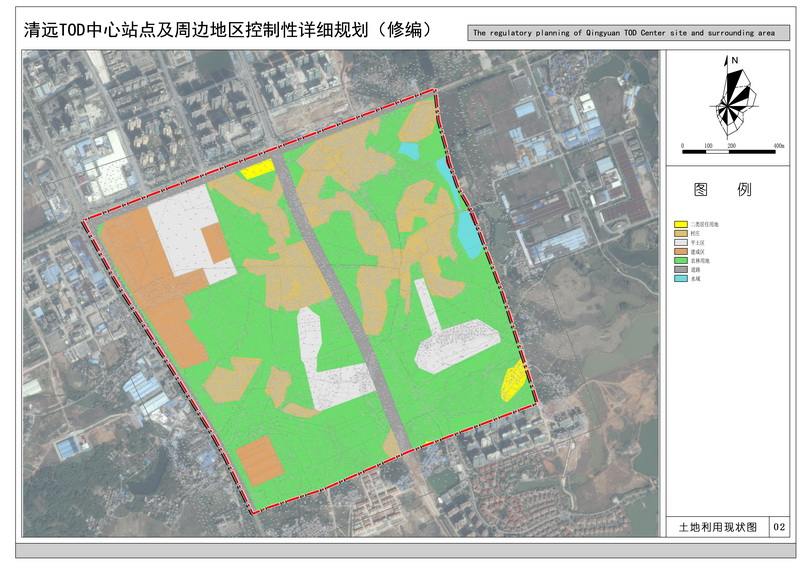The width and height of the screenshot is (800, 565).
Task: Click the sheet number 02
Action: click(x=779, y=527)
